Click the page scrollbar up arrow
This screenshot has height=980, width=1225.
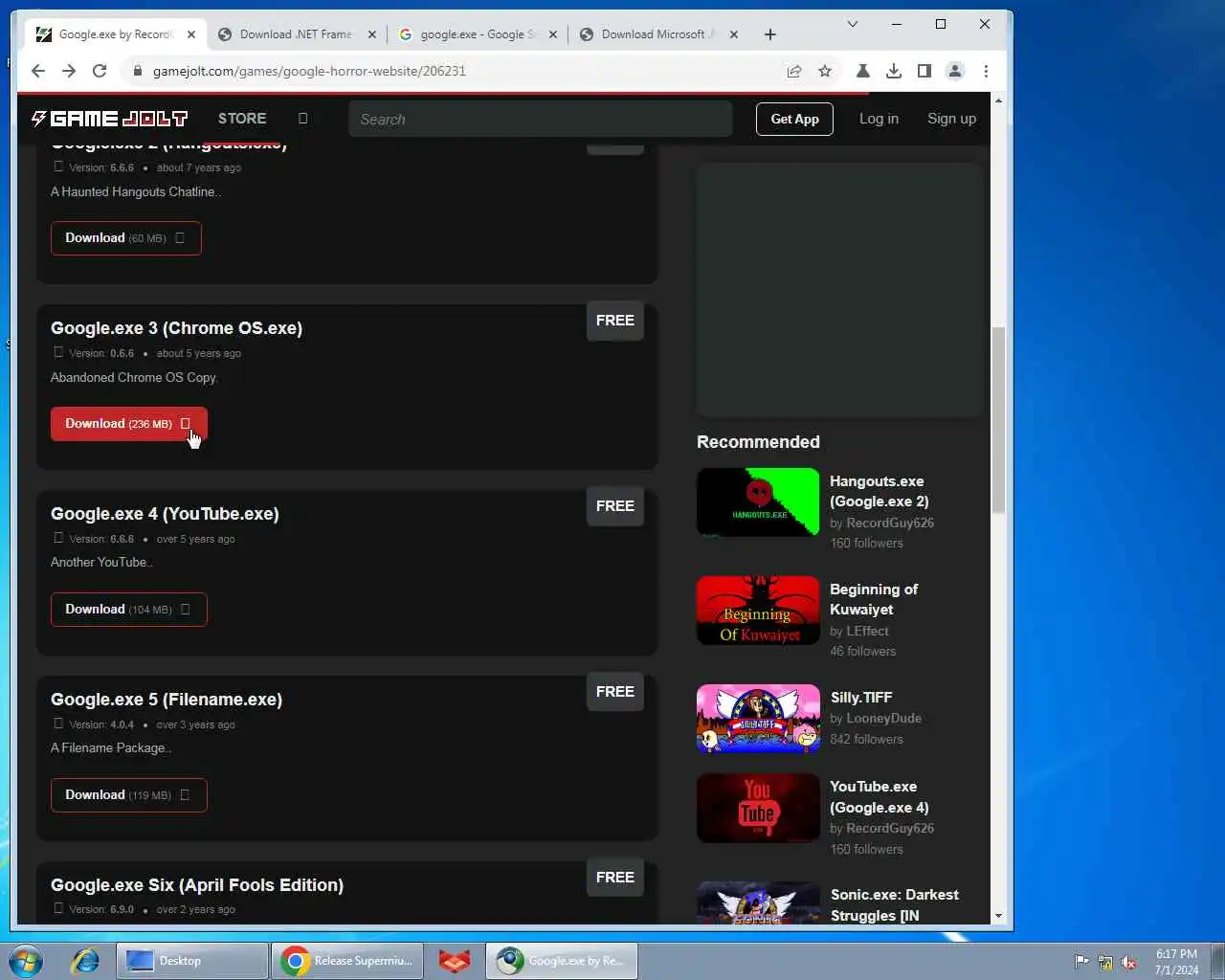click(x=998, y=100)
